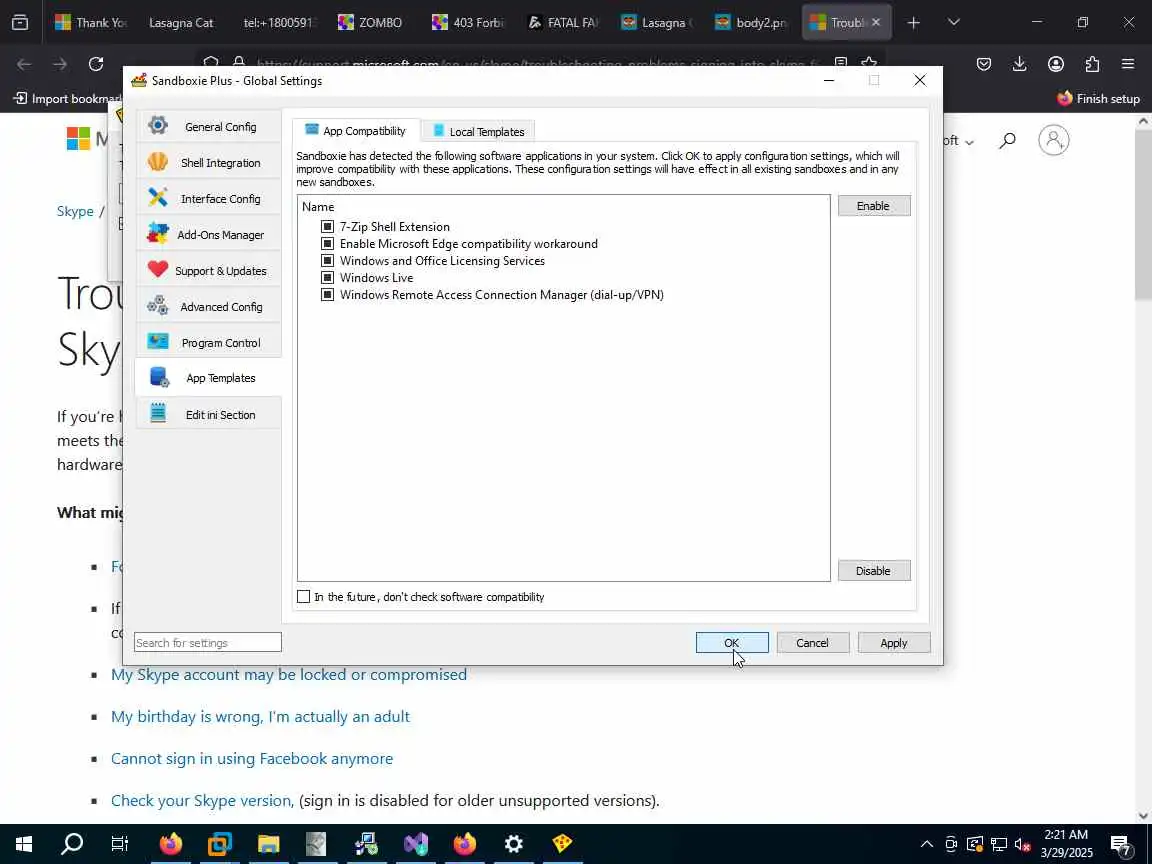Reload the page in Firefox

[96, 64]
